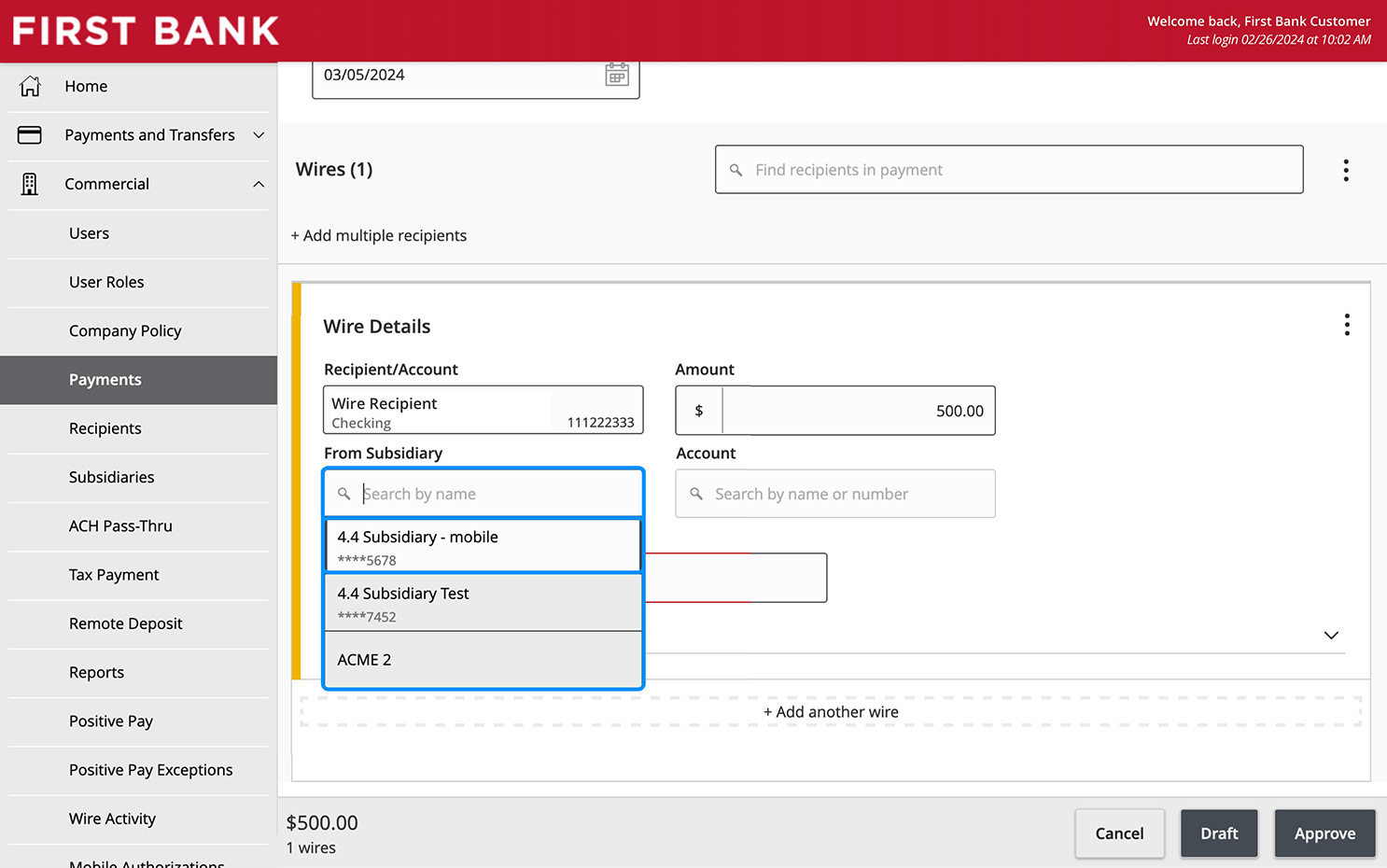
Task: Open Positive Pay menu item
Action: 139,721
